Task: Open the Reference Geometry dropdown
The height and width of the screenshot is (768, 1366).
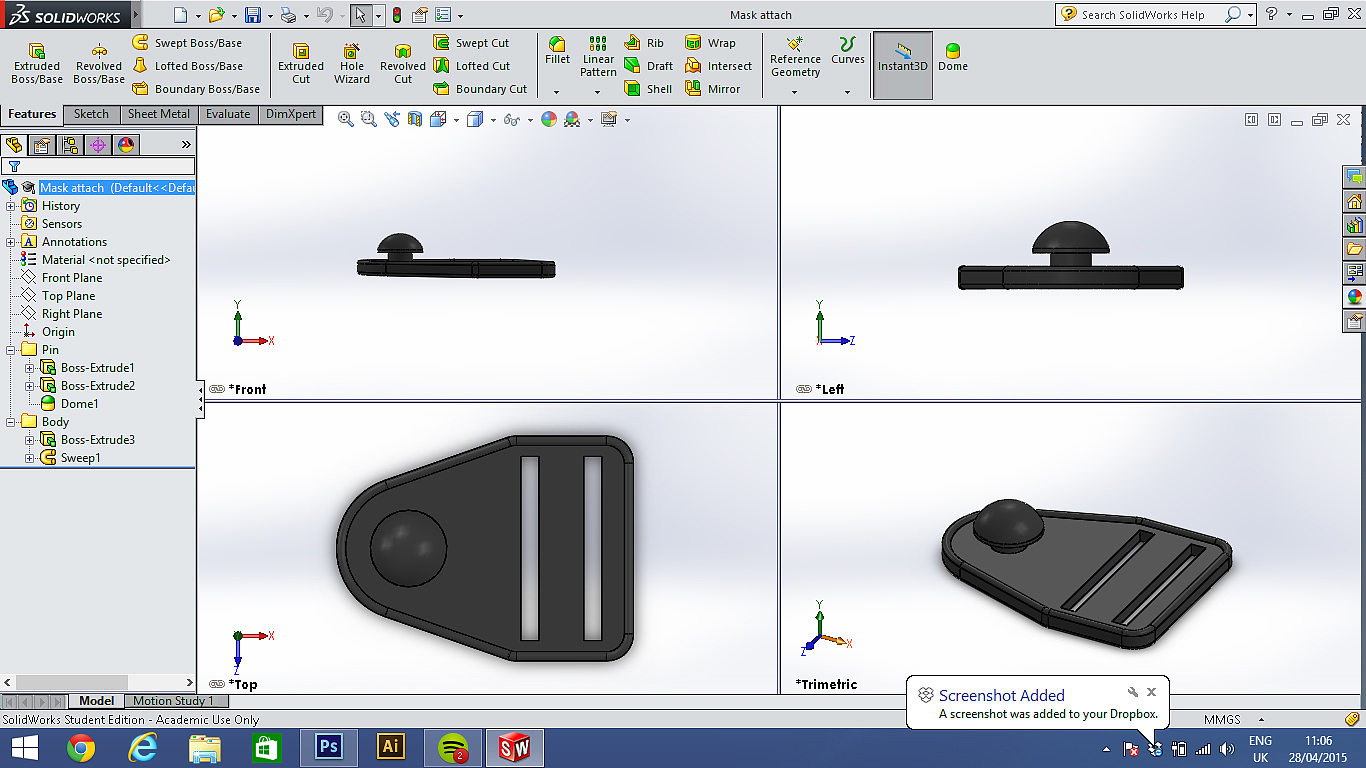Action: click(795, 92)
